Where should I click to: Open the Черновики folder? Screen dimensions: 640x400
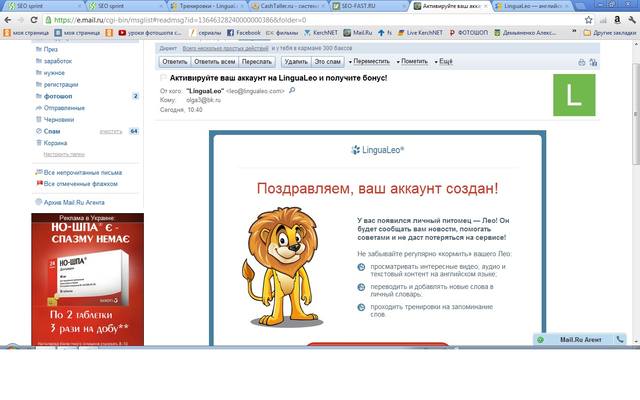(x=59, y=120)
